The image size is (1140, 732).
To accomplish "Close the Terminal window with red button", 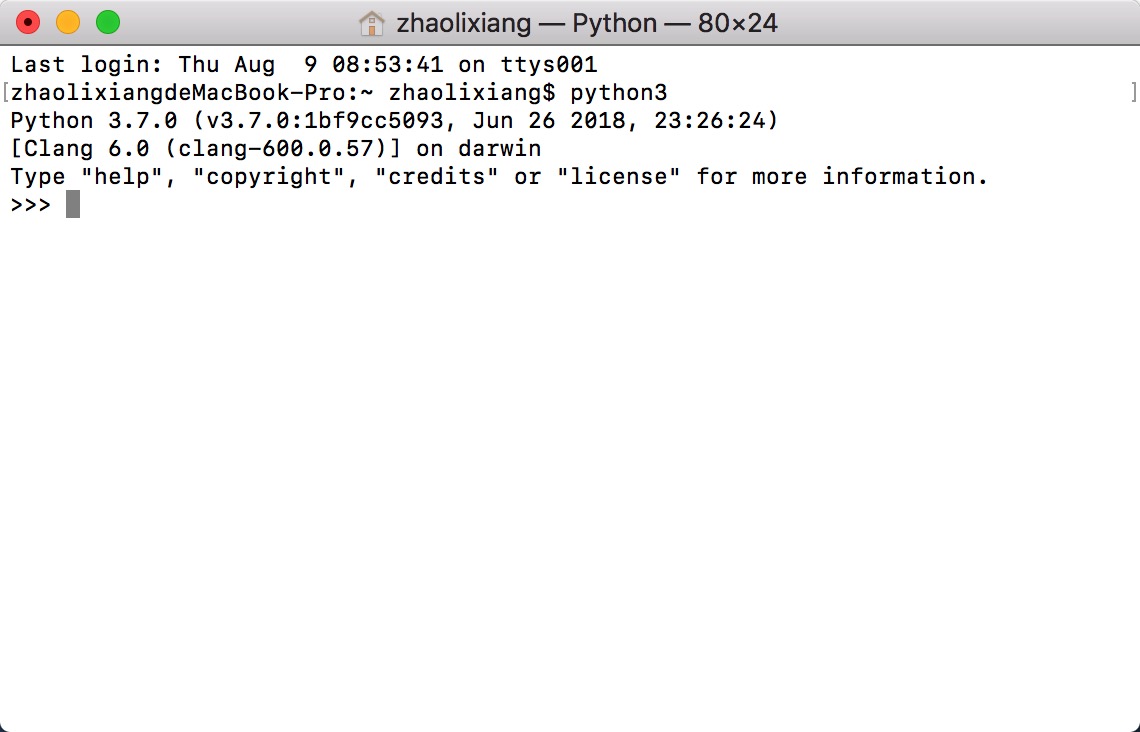I will pos(28,23).
